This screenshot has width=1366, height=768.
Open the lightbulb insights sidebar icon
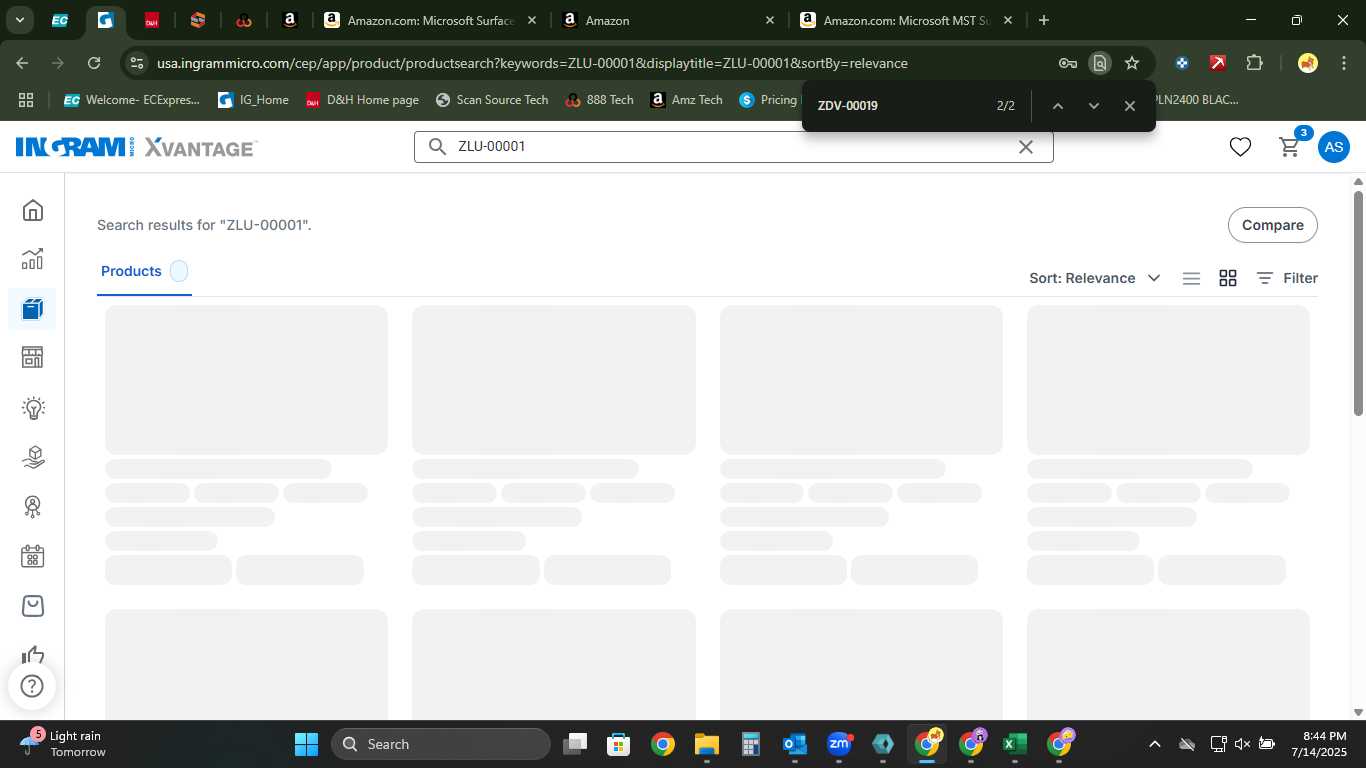[33, 408]
